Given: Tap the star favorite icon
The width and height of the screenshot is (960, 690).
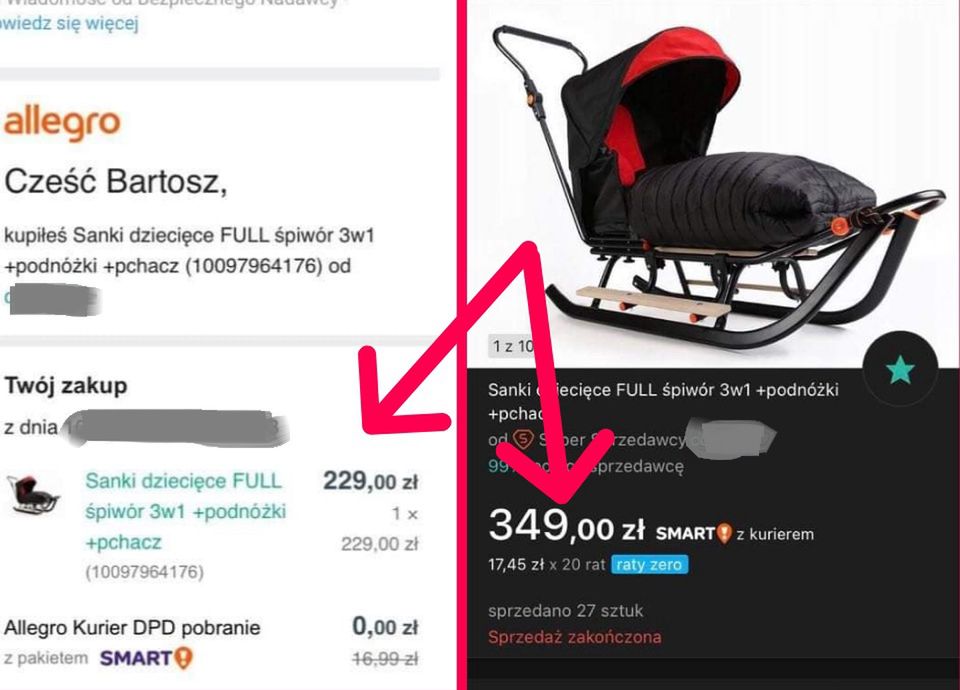Looking at the screenshot, I should coord(900,370).
